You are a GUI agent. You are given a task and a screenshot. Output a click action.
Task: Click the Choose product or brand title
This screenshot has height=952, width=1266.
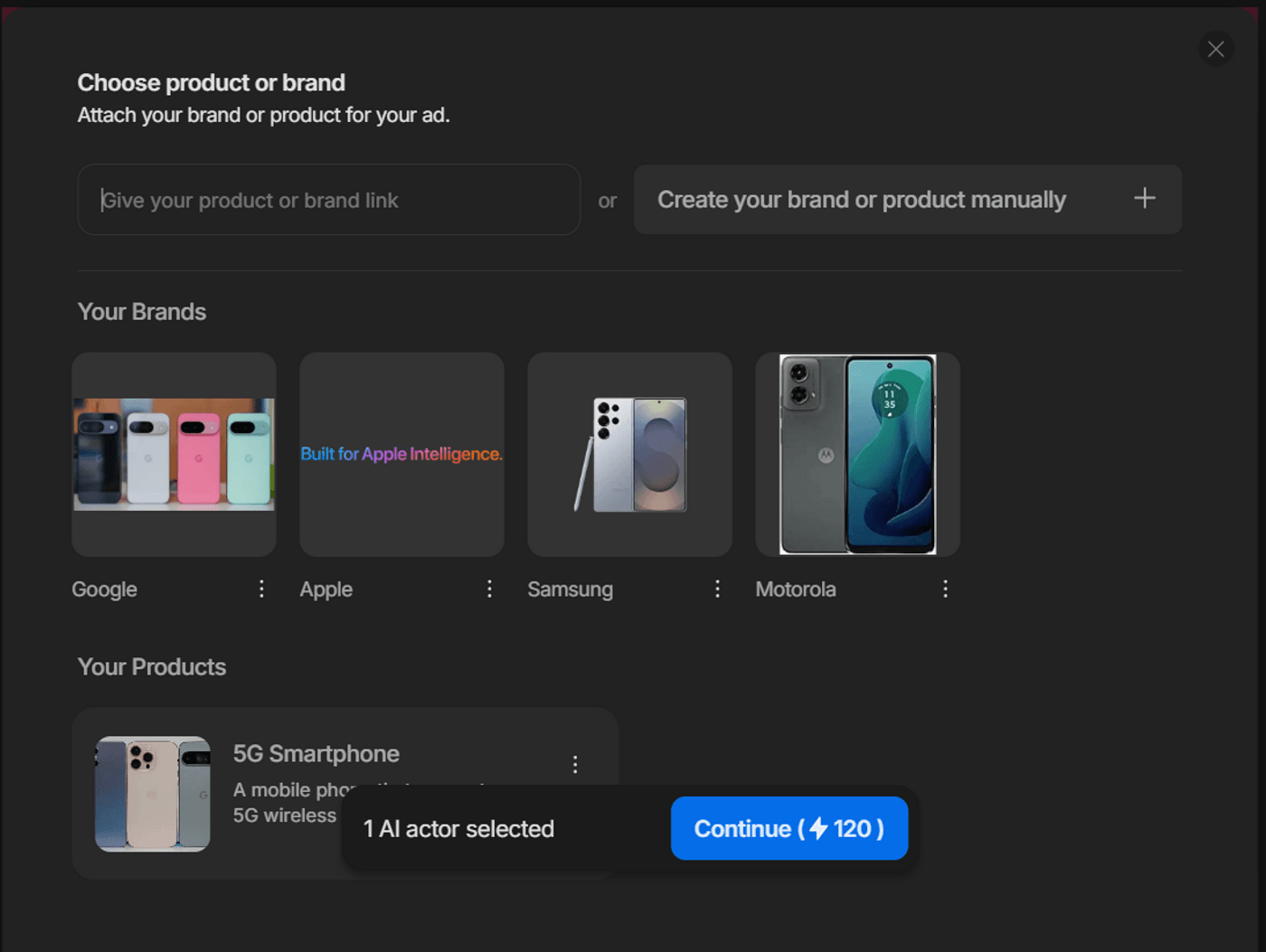(211, 82)
